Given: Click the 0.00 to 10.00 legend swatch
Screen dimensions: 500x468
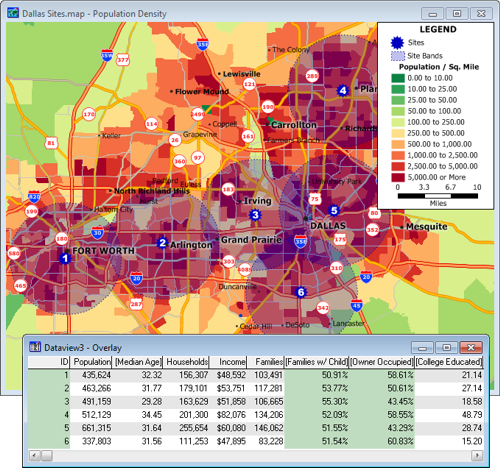Looking at the screenshot, I should pyautogui.click(x=398, y=78).
